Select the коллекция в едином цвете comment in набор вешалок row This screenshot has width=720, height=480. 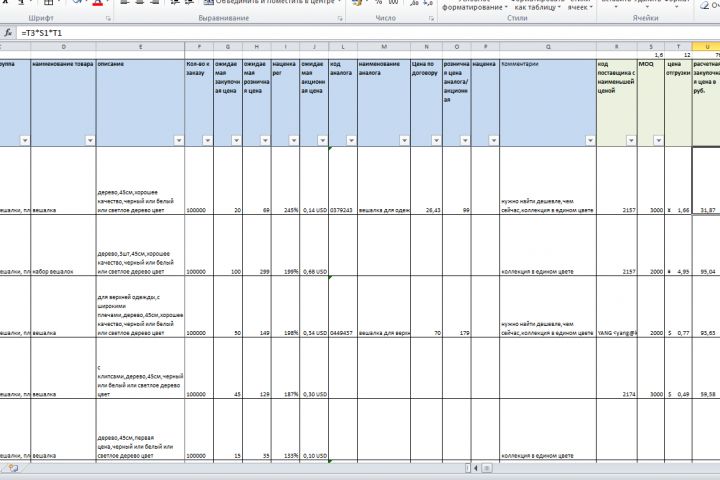(x=548, y=245)
